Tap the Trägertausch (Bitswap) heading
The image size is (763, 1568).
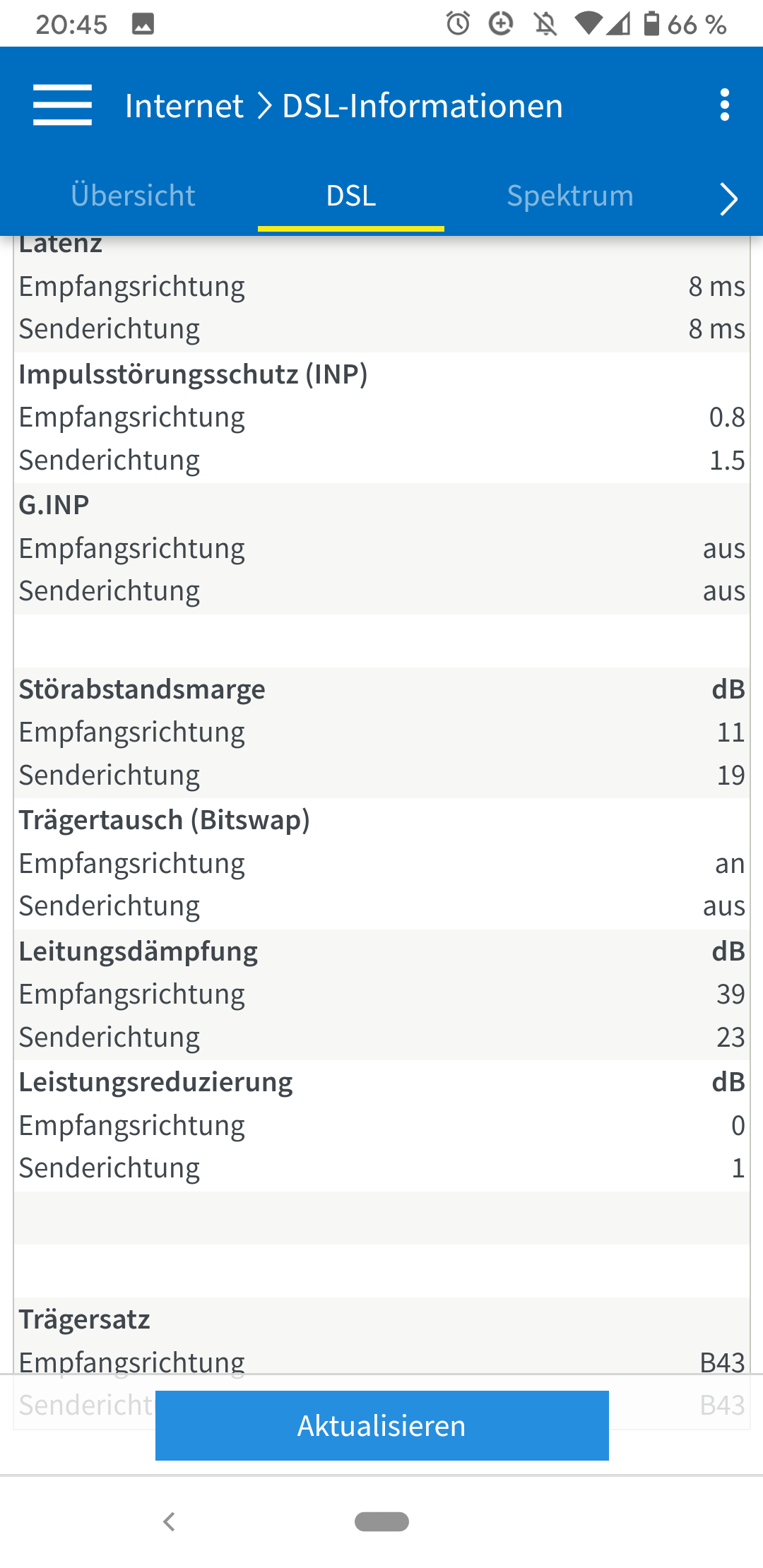coord(164,820)
